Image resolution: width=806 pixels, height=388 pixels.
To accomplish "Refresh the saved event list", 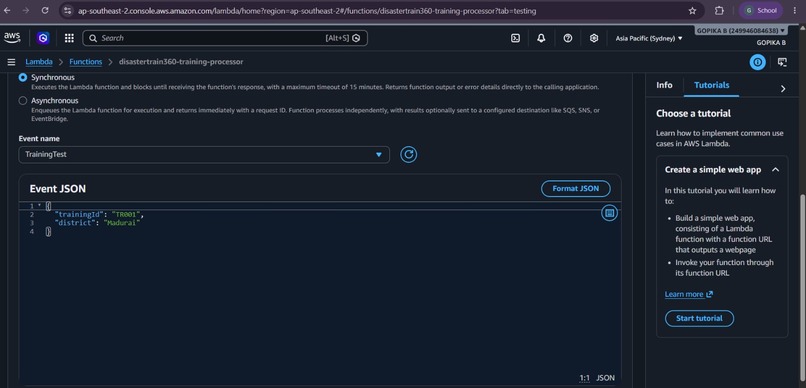I will tap(408, 154).
